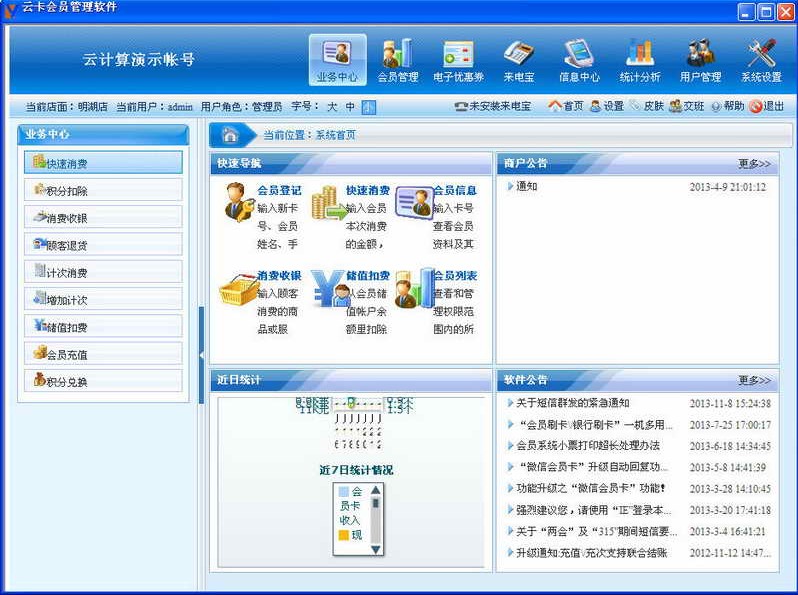798x595 pixels.
Task: Click the 云计算演示帐号 title text
Action: point(138,60)
